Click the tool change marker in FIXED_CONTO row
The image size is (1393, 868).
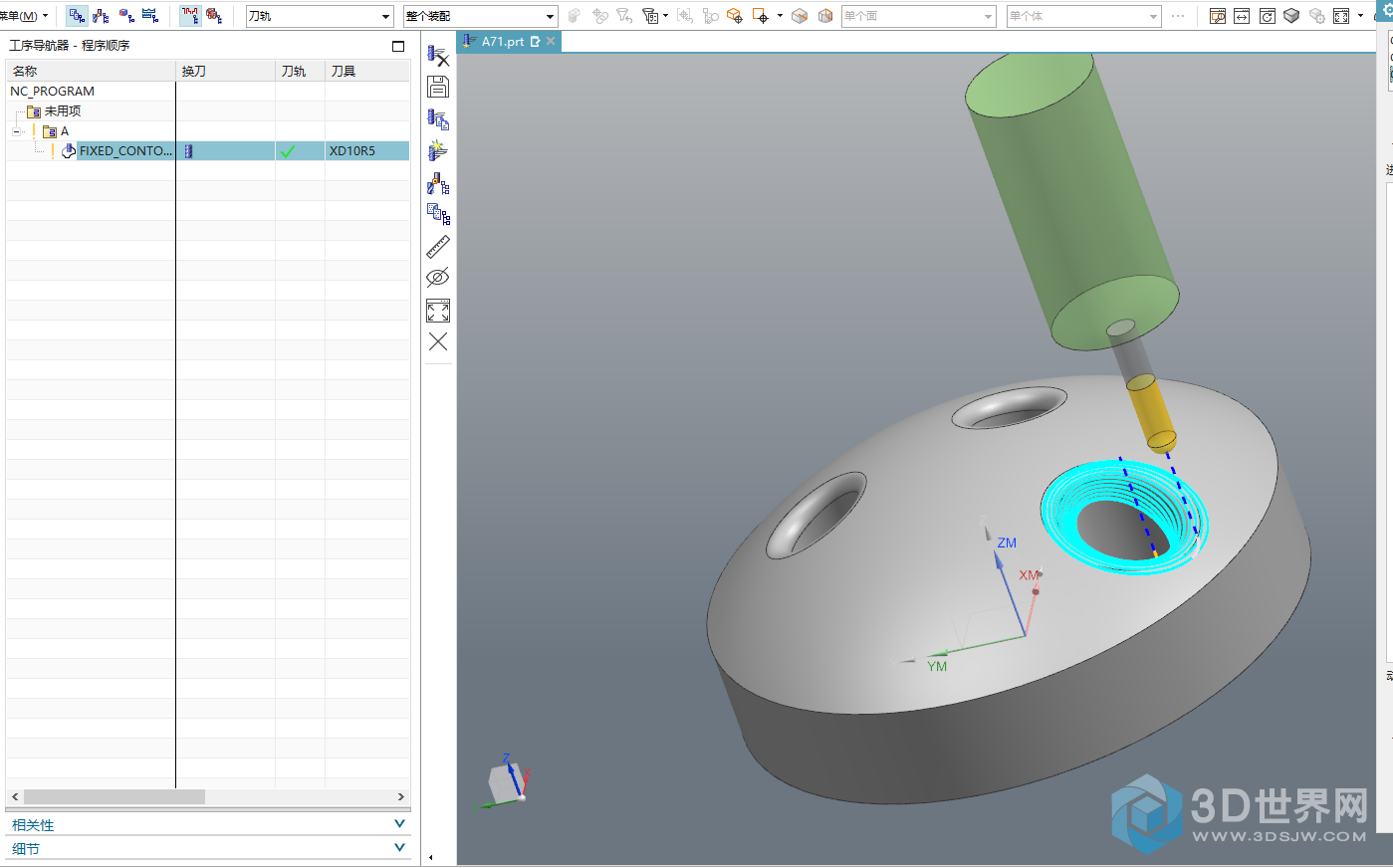[x=188, y=151]
